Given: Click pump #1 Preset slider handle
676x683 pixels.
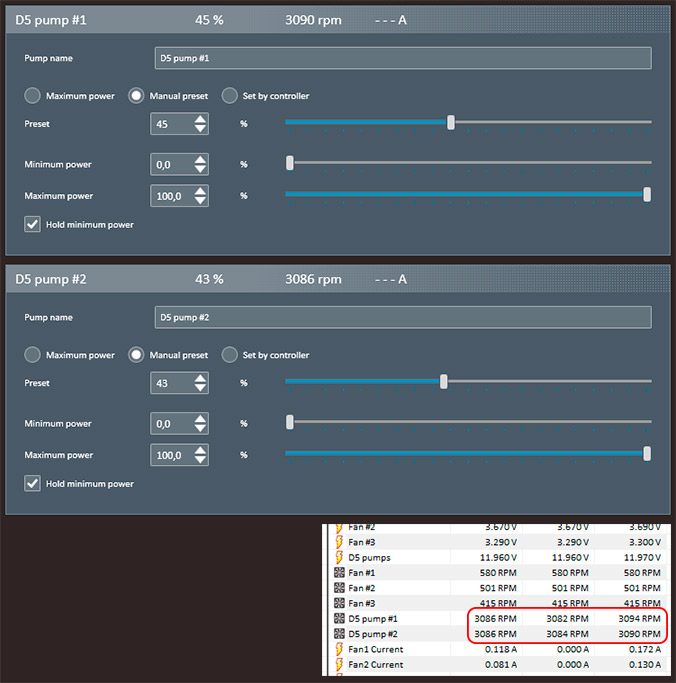Looking at the screenshot, I should 451,122.
